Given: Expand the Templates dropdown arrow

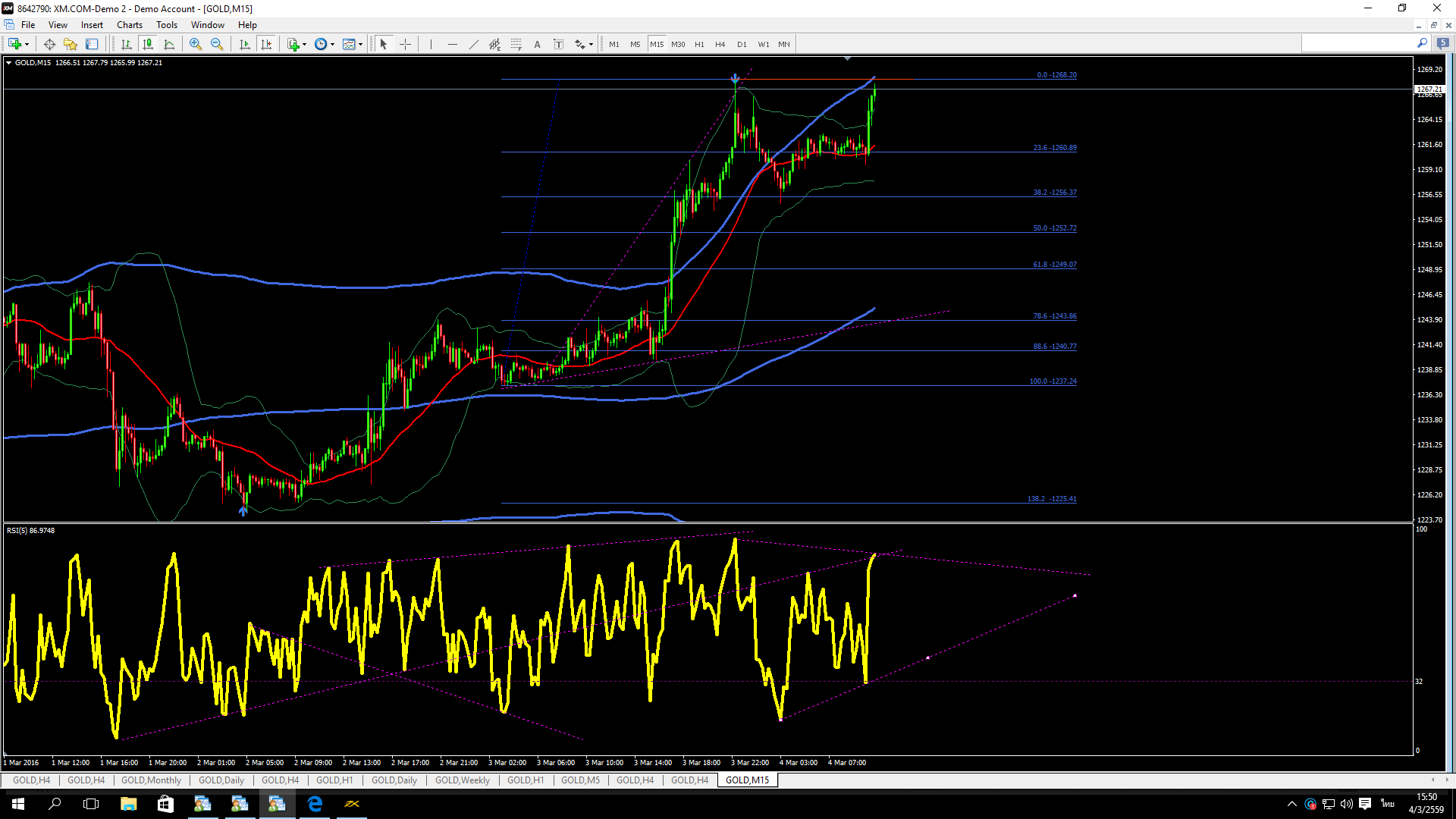Looking at the screenshot, I should point(360,44).
